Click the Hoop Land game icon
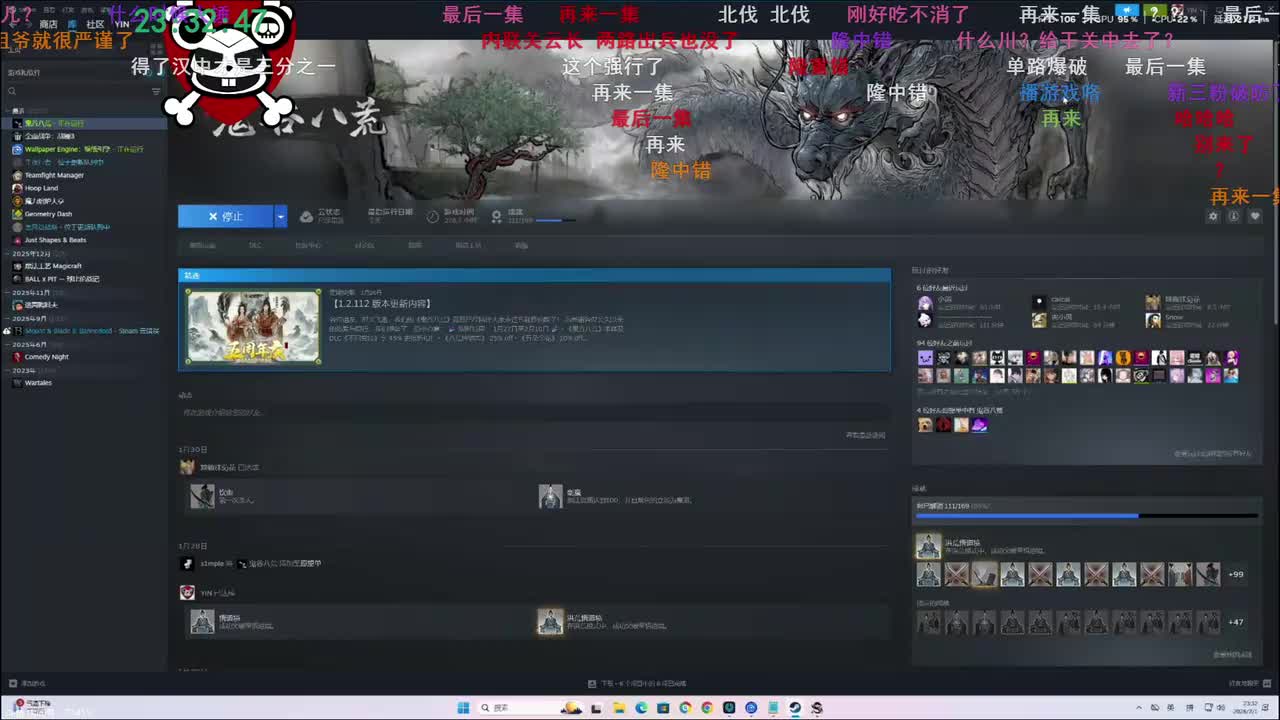 17,188
